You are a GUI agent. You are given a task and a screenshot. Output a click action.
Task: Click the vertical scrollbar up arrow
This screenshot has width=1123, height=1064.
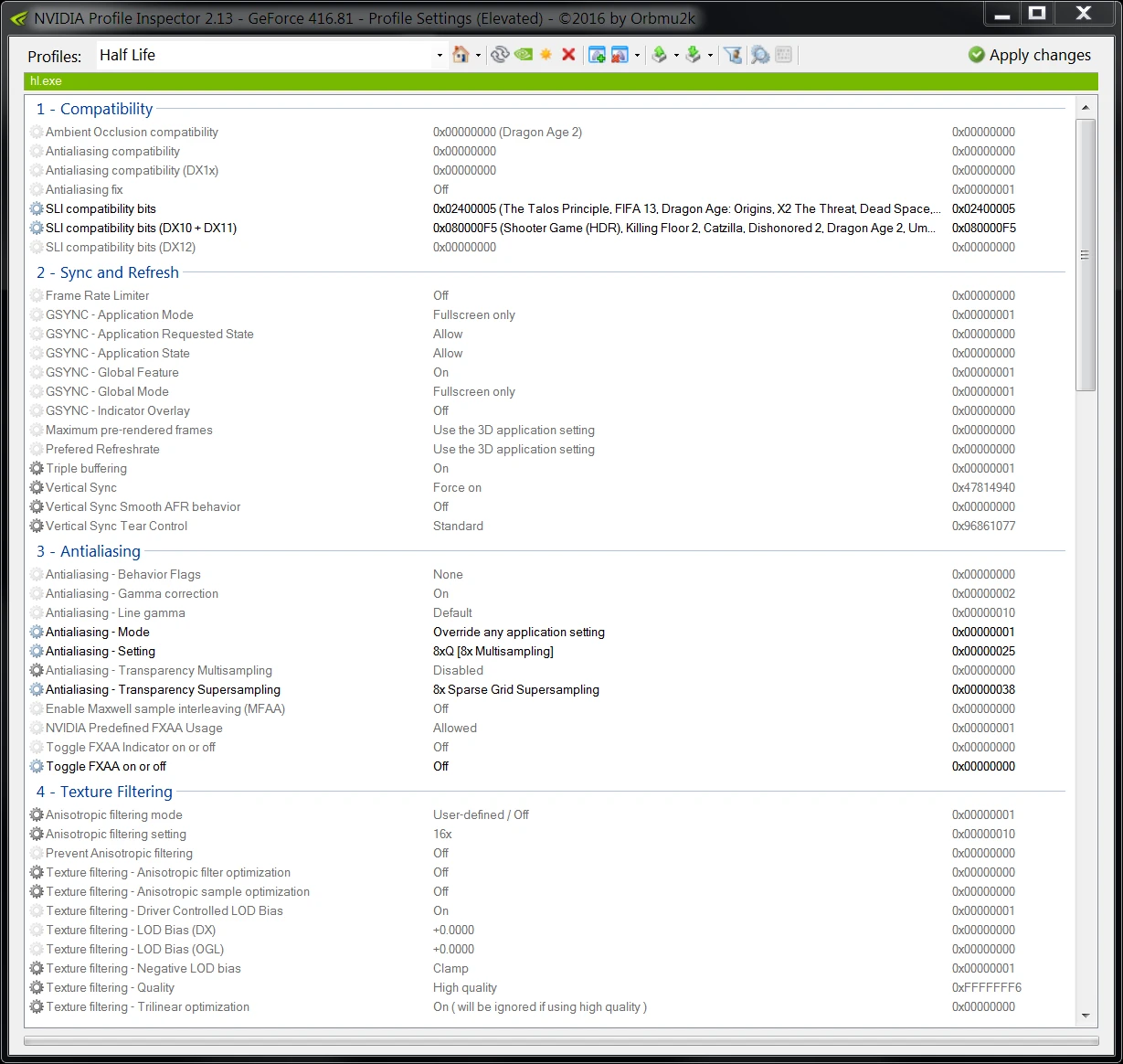pos(1086,108)
